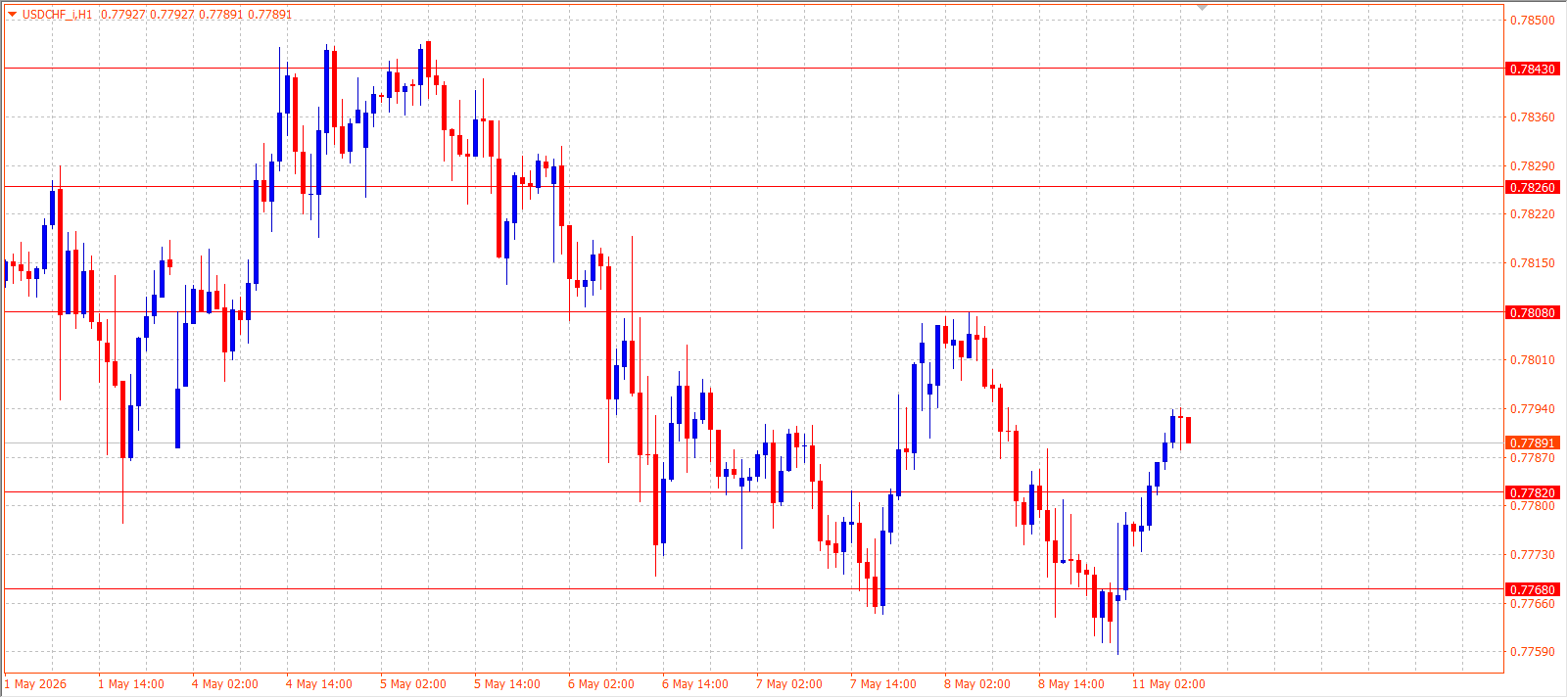This screenshot has width=1568, height=698.
Task: Click the 6 May 02:00 time label
Action: coord(601,684)
